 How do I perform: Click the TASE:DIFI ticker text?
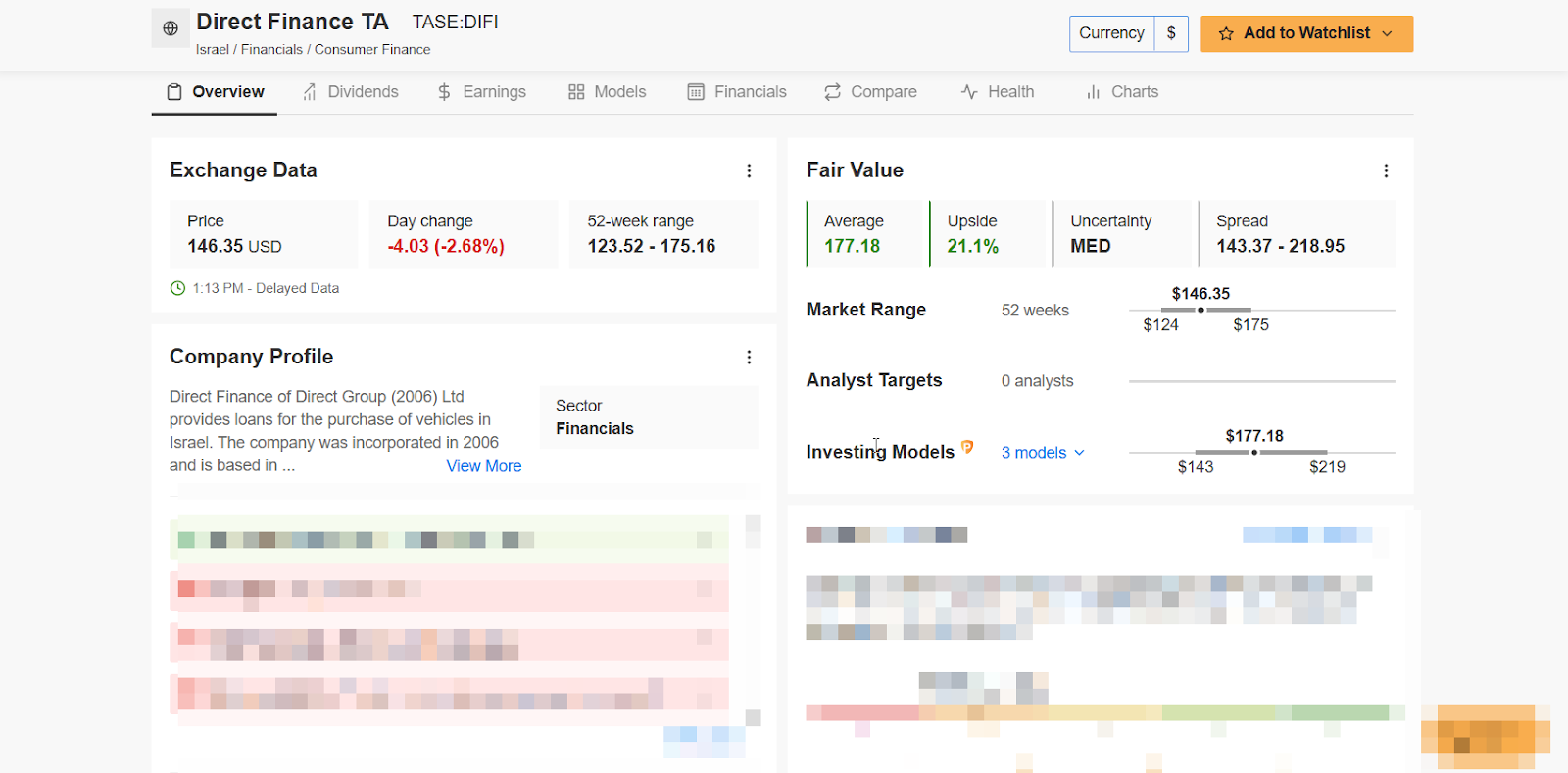(455, 22)
